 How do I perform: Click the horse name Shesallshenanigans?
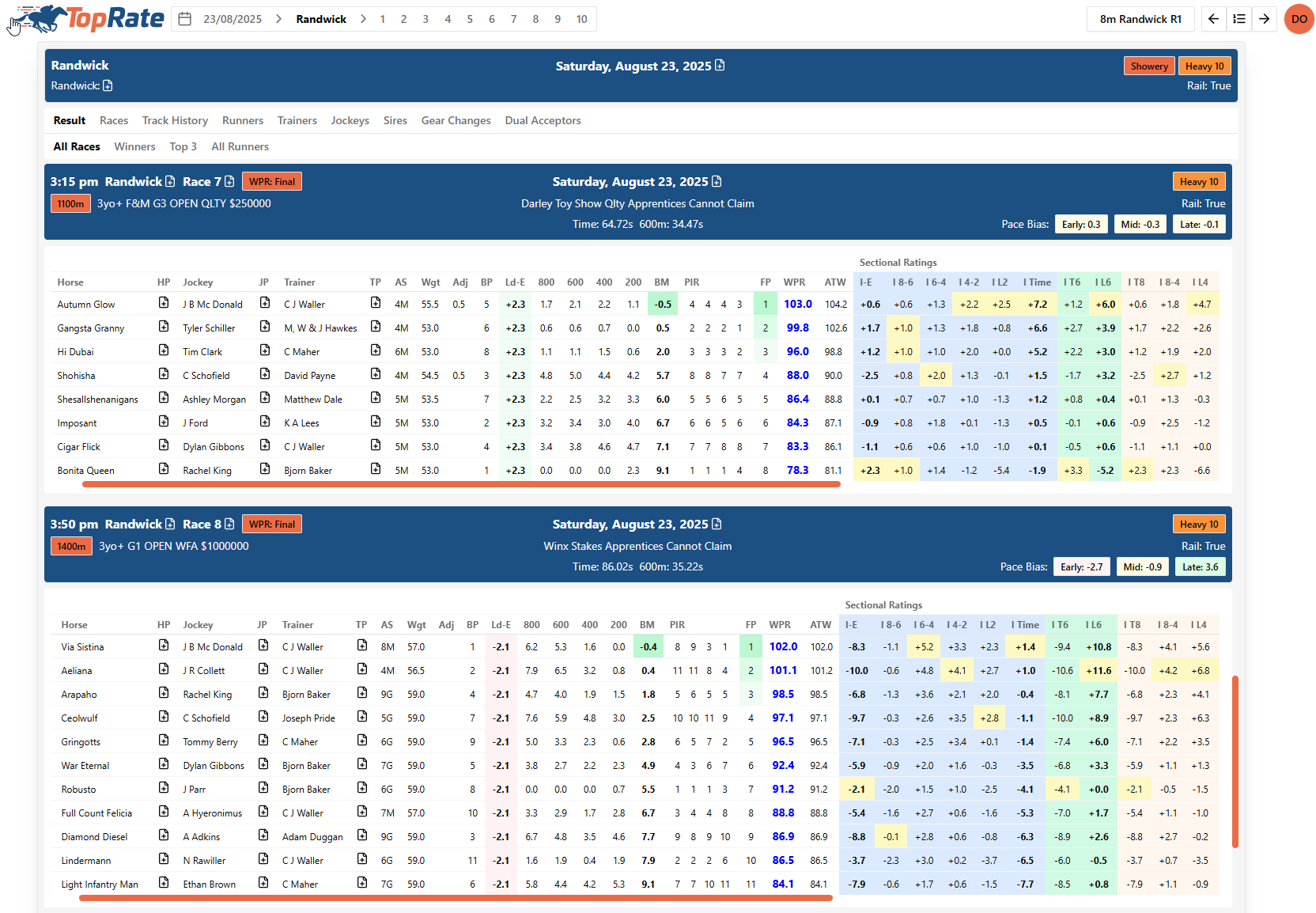[x=97, y=399]
